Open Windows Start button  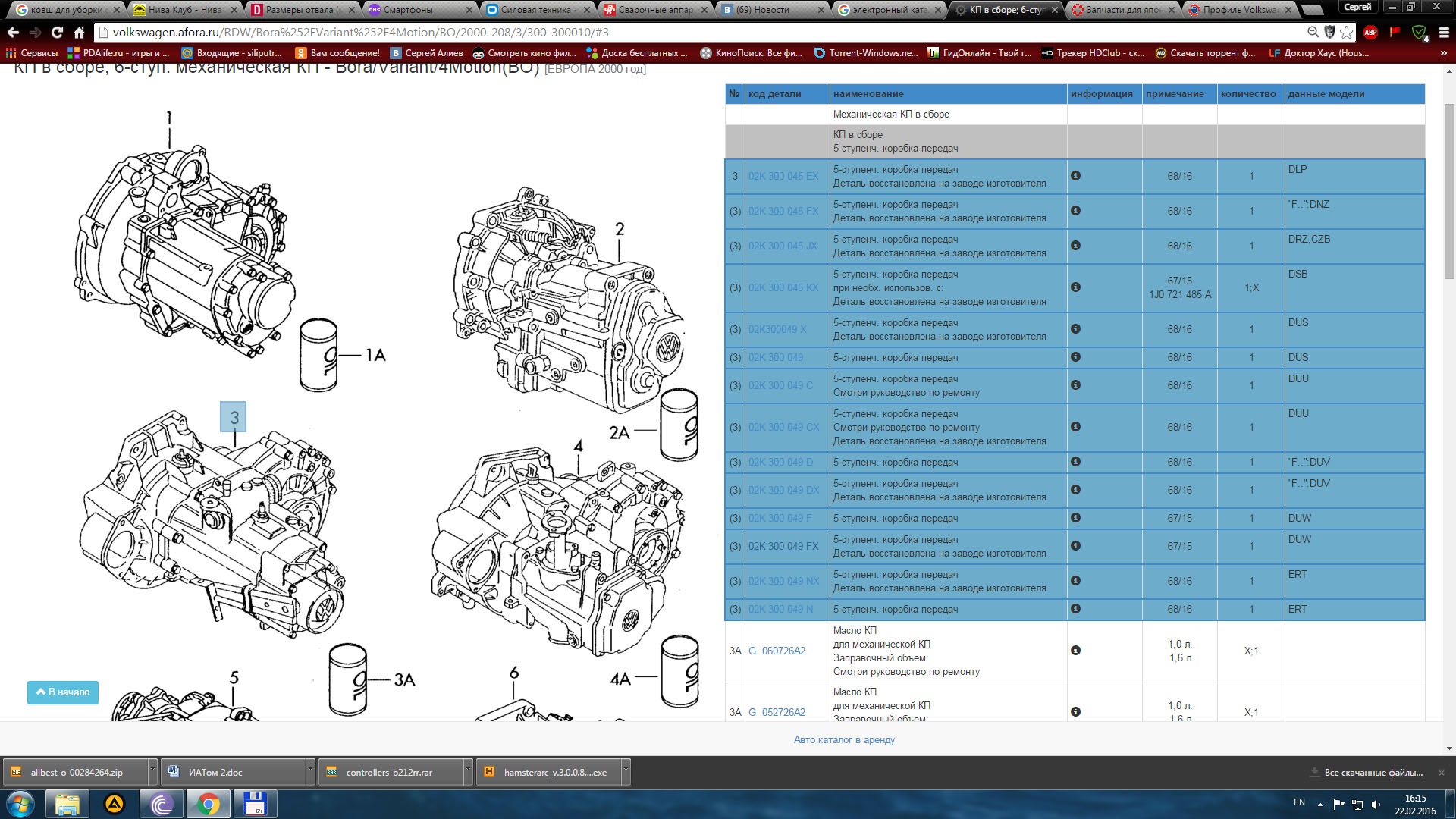click(x=20, y=804)
